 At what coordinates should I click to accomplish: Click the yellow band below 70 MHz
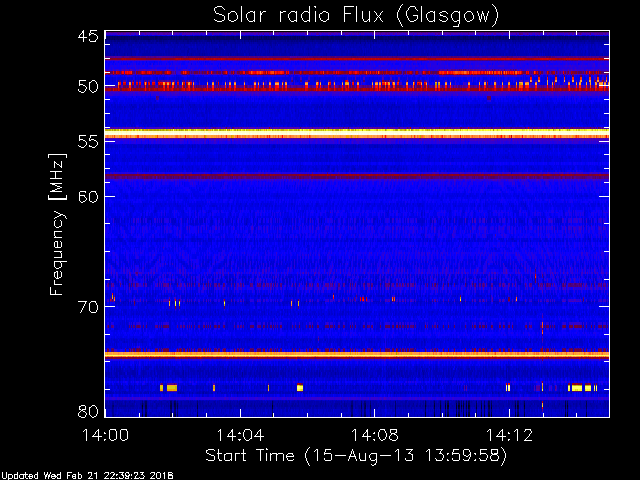pos(357,355)
